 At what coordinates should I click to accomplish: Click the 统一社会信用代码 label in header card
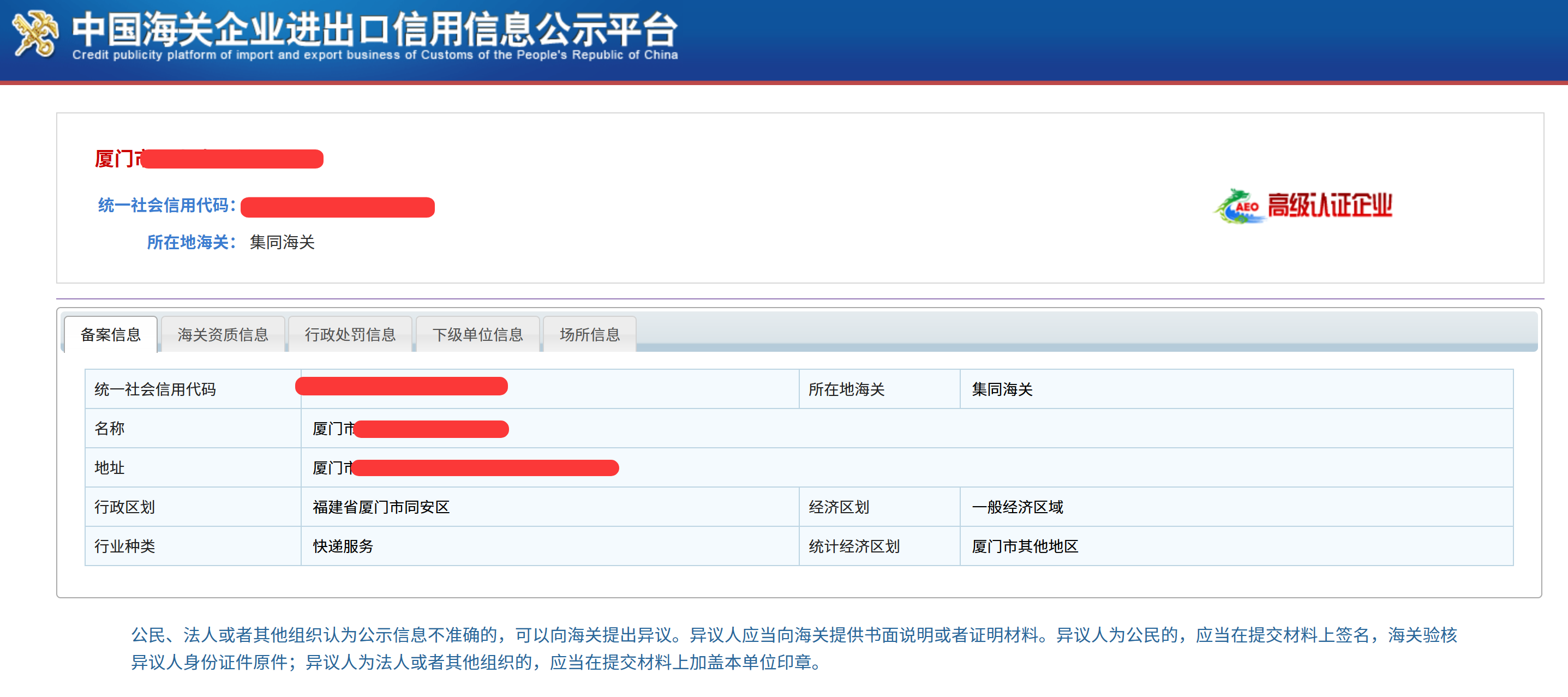tap(166, 205)
